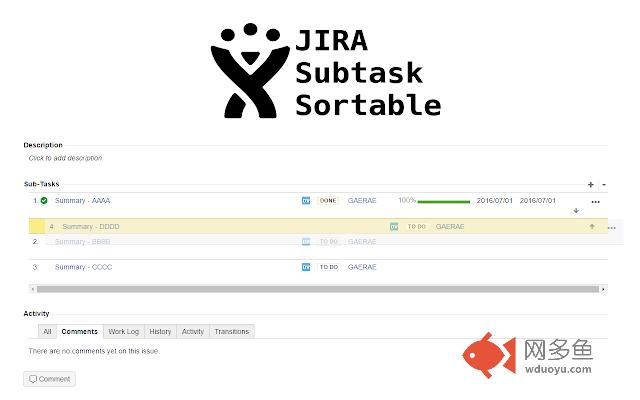Open the Summary - AAAA sub-task link
This screenshot has width=640, height=400.
[x=82, y=200]
